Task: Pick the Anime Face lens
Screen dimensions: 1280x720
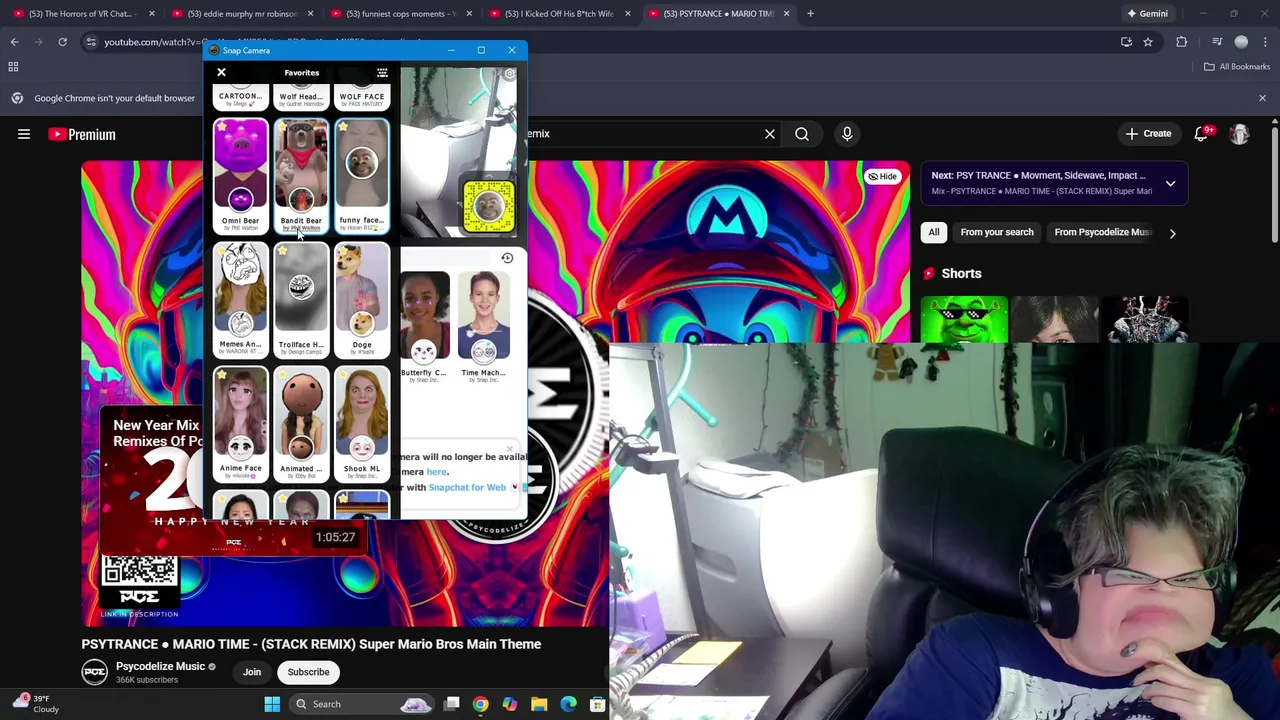Action: (240, 423)
